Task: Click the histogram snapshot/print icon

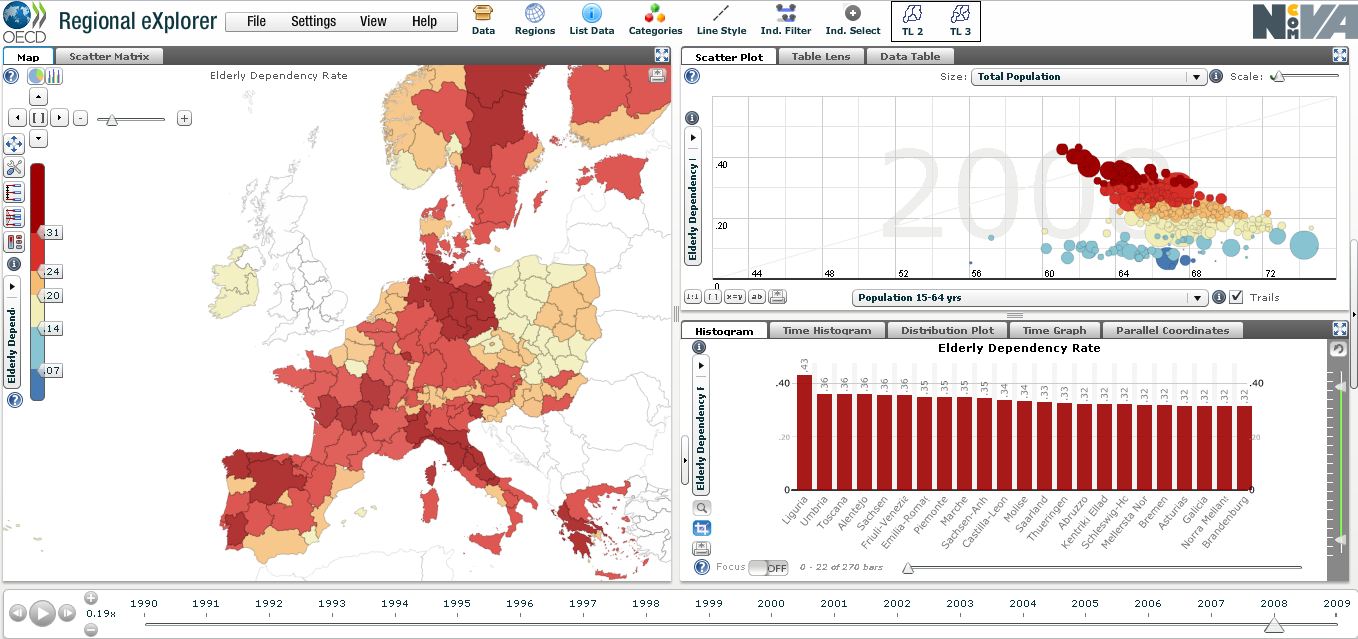Action: (x=701, y=548)
